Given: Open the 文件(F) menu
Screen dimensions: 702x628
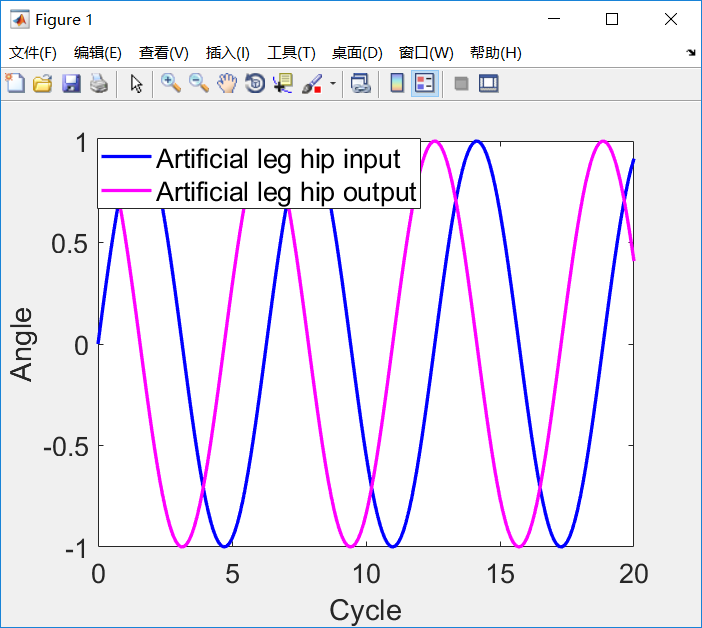Looking at the screenshot, I should coord(33,53).
